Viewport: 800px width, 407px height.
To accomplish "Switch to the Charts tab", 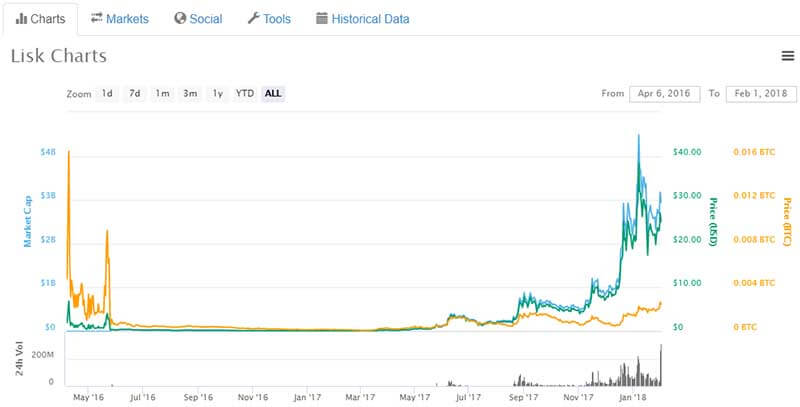I will point(40,19).
